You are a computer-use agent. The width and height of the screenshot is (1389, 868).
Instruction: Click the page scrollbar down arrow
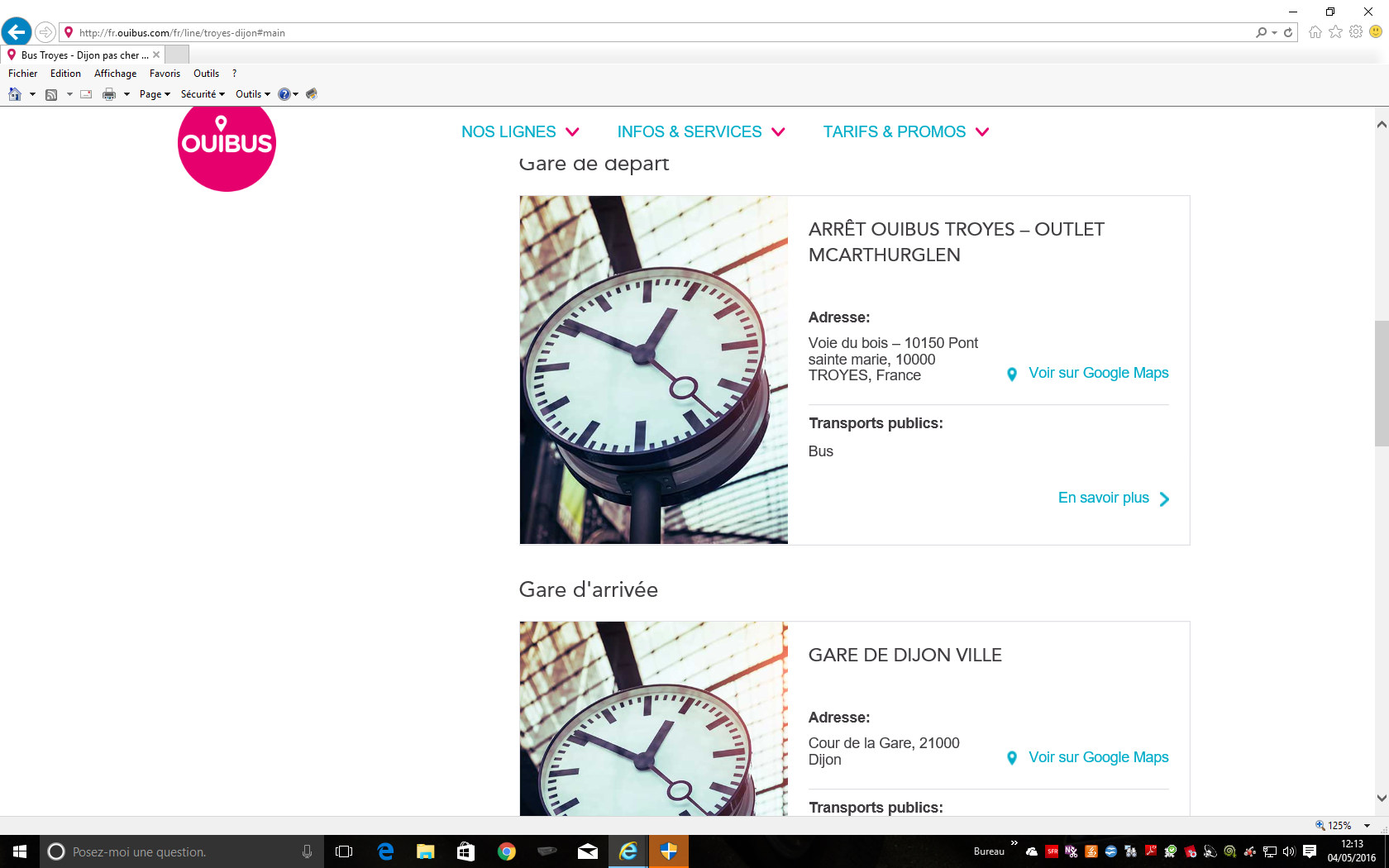point(1382,799)
